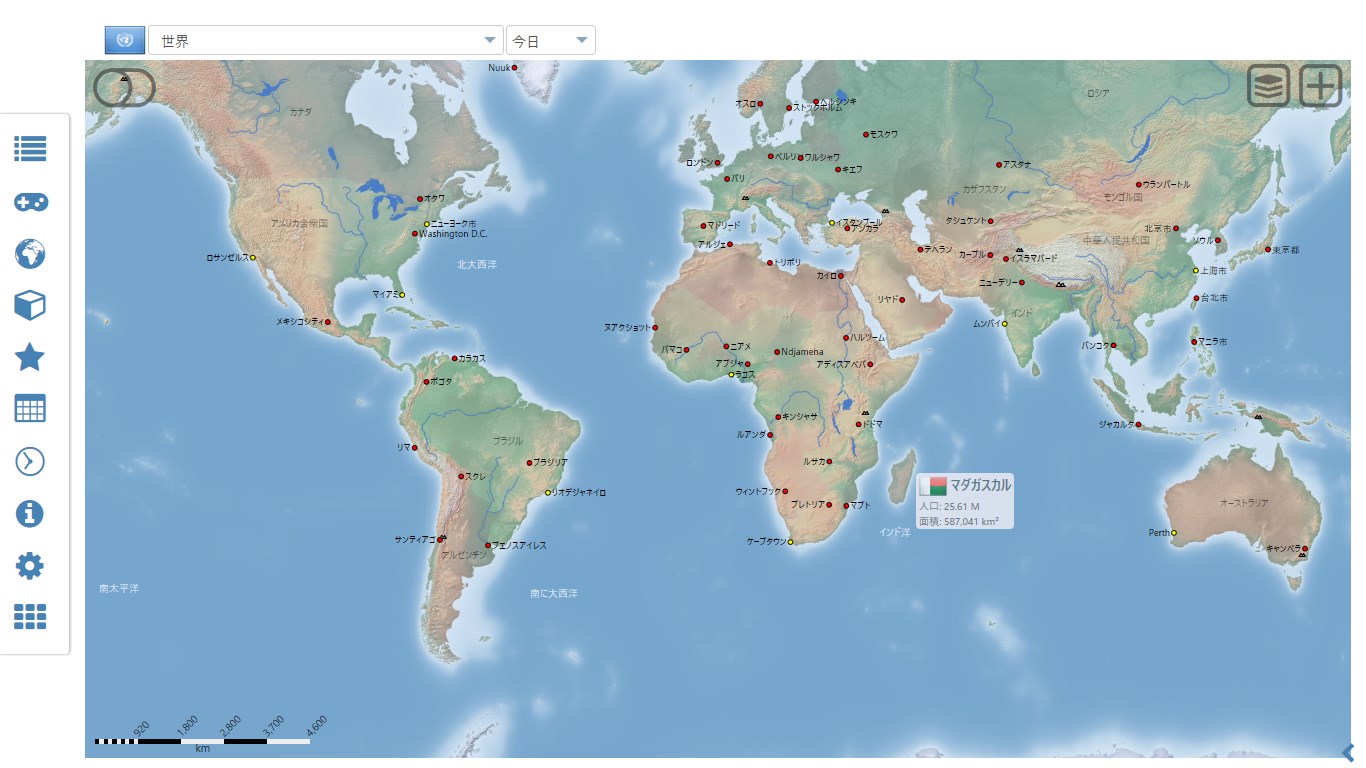View app information using the info icon

30,513
